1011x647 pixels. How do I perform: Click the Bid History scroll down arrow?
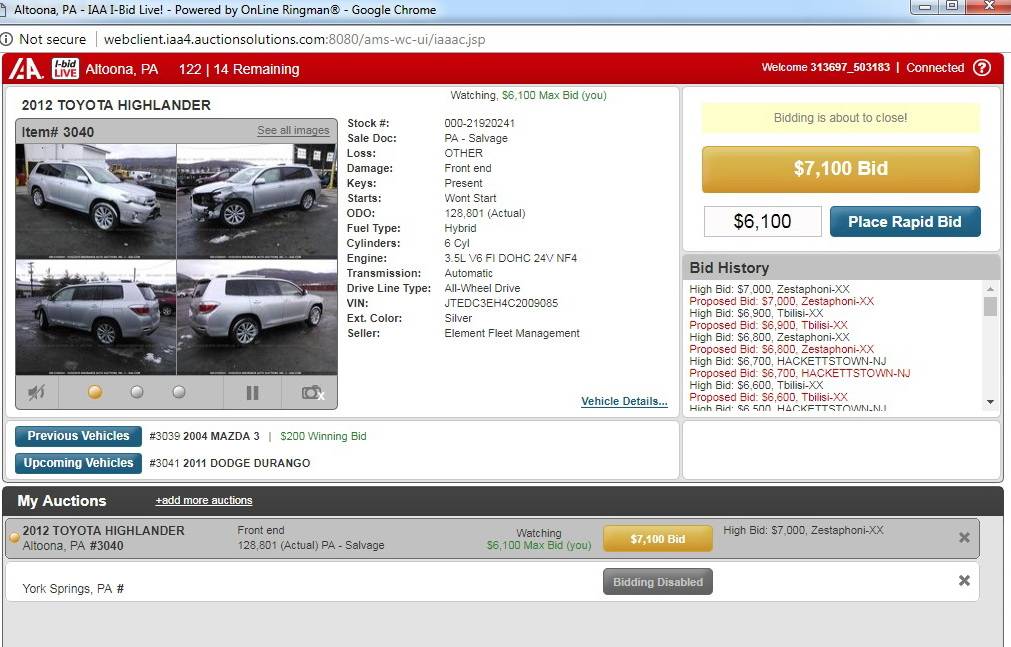pyautogui.click(x=990, y=402)
